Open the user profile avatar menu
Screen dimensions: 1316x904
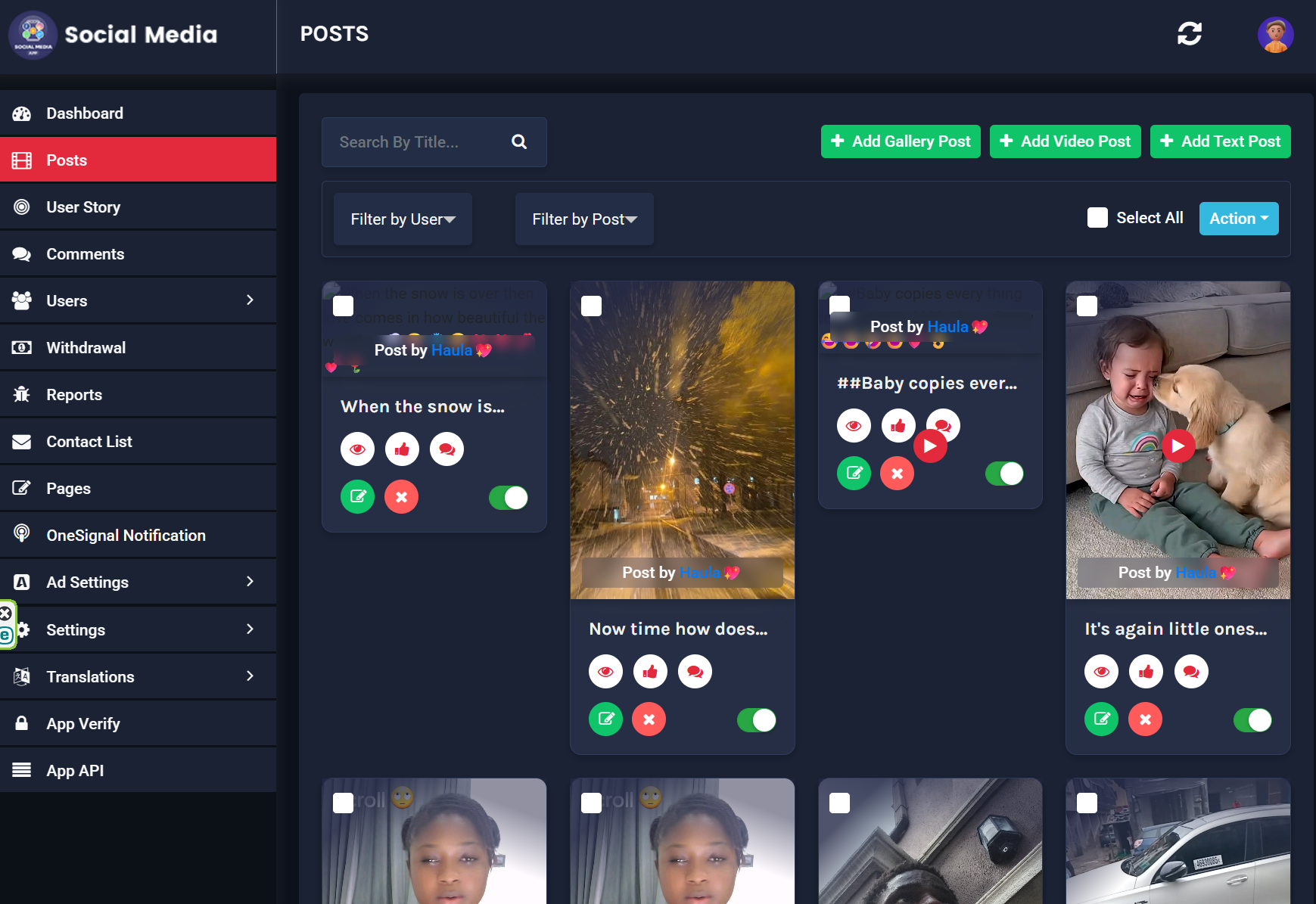point(1275,35)
